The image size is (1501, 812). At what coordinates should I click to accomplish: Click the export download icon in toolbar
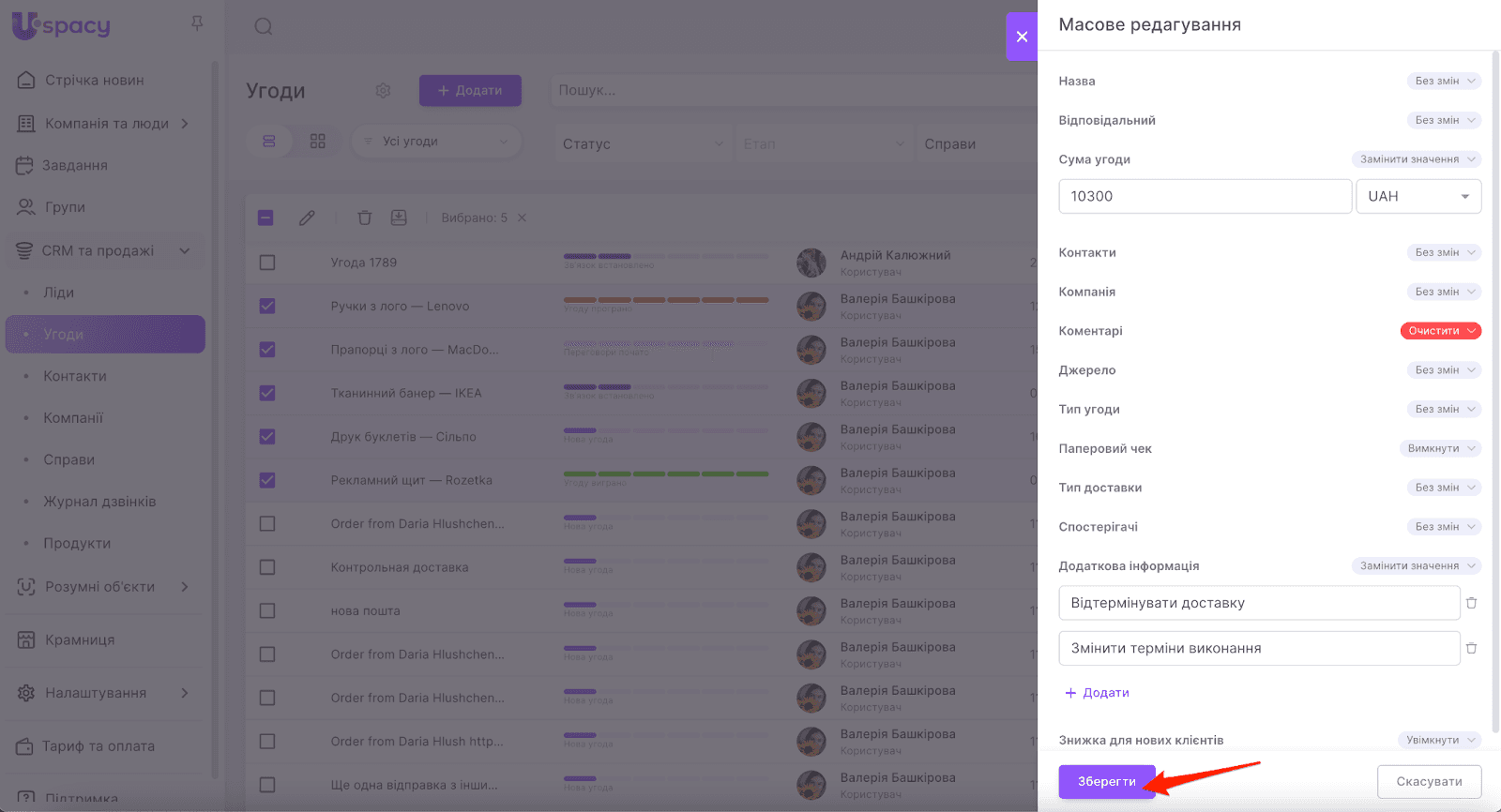[399, 218]
